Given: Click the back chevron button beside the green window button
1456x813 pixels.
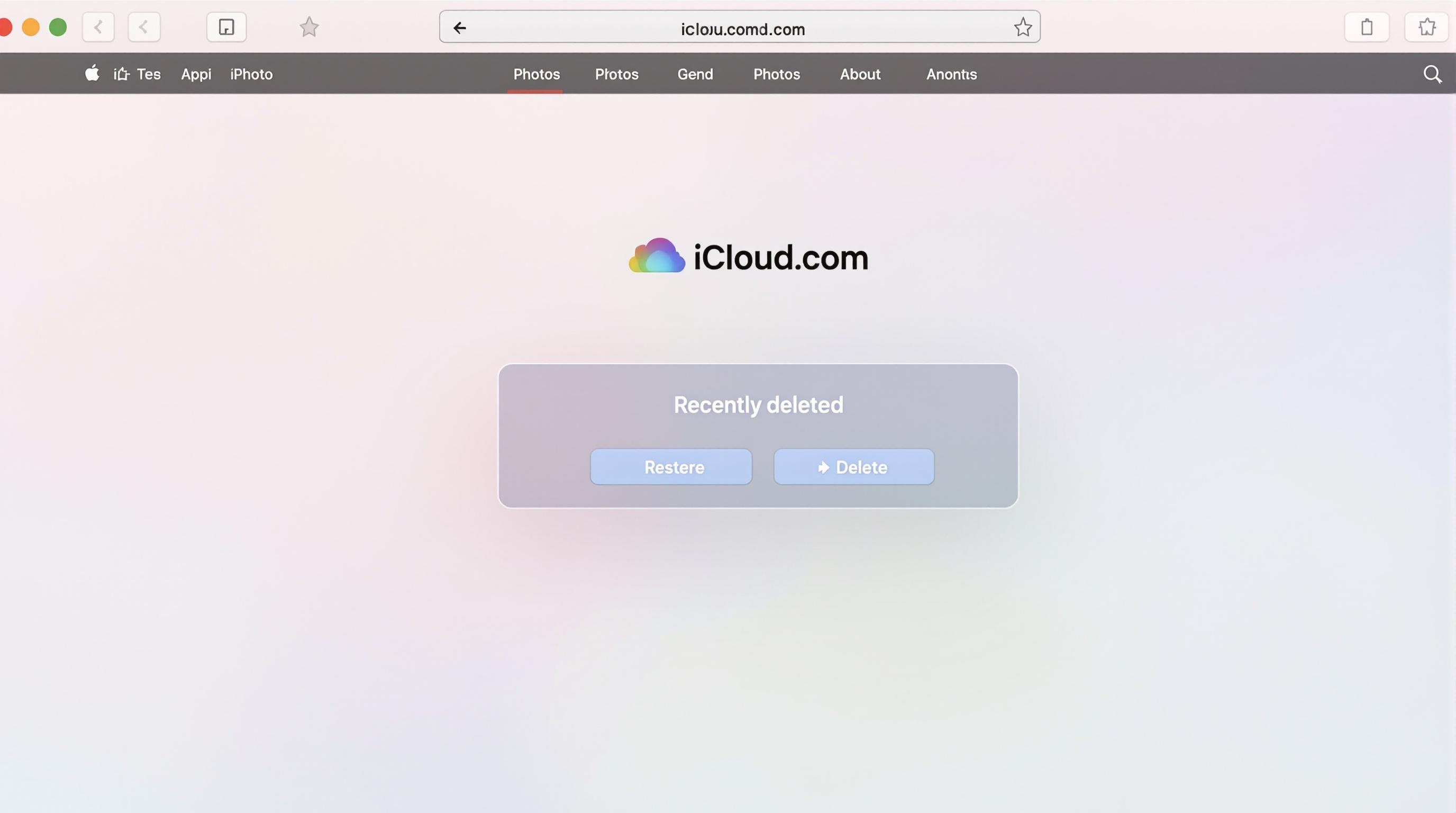Looking at the screenshot, I should click(98, 27).
